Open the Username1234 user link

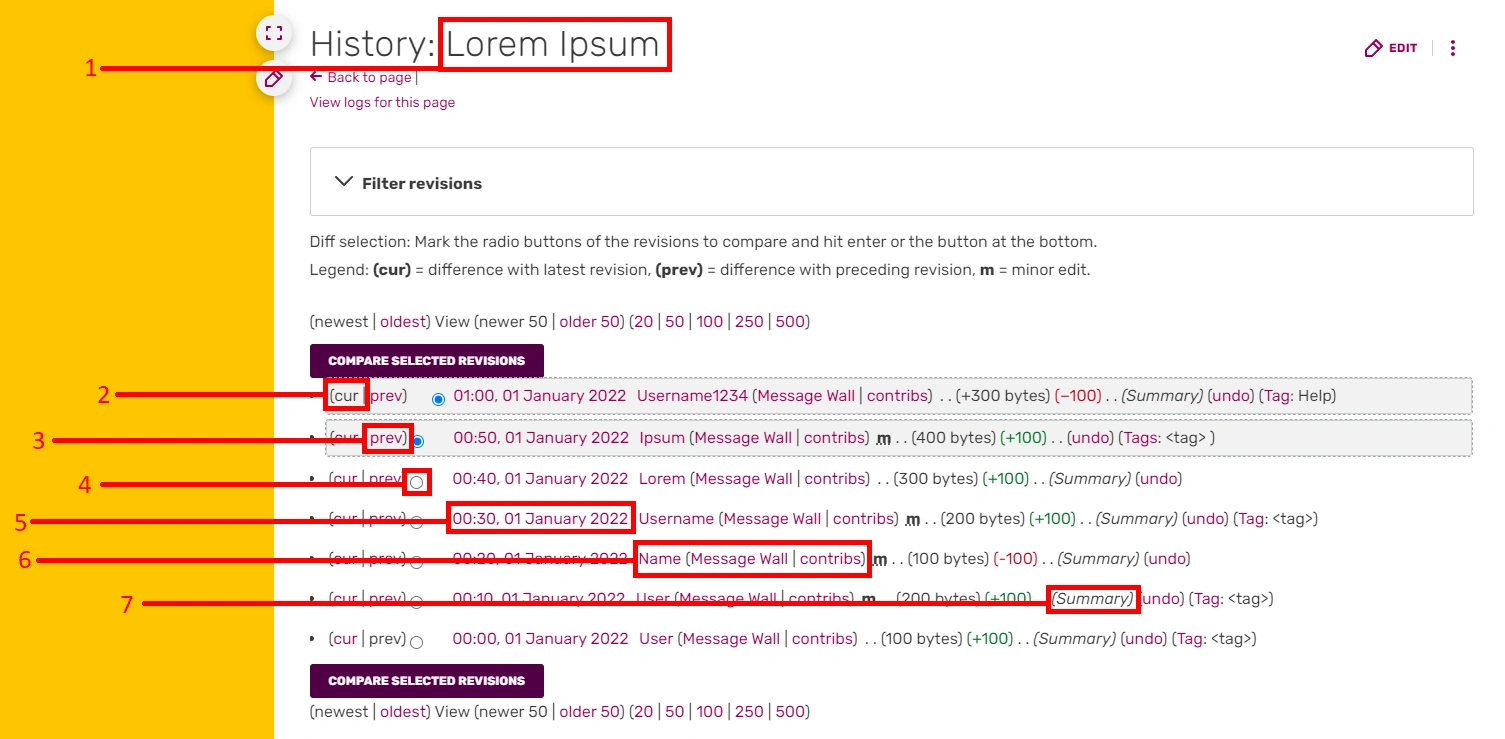pyautogui.click(x=692, y=396)
